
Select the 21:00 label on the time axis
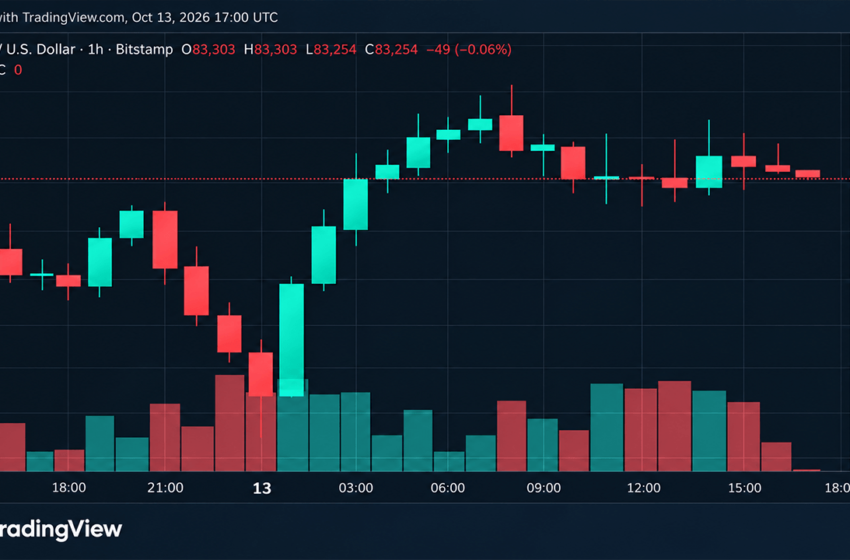pyautogui.click(x=165, y=488)
